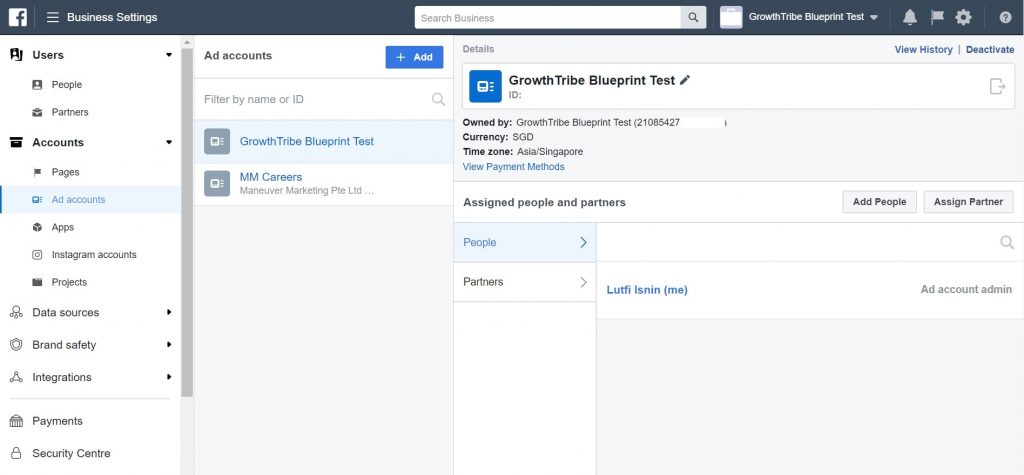This screenshot has width=1024, height=475.
Task: Click the Search Business input field
Action: click(547, 18)
